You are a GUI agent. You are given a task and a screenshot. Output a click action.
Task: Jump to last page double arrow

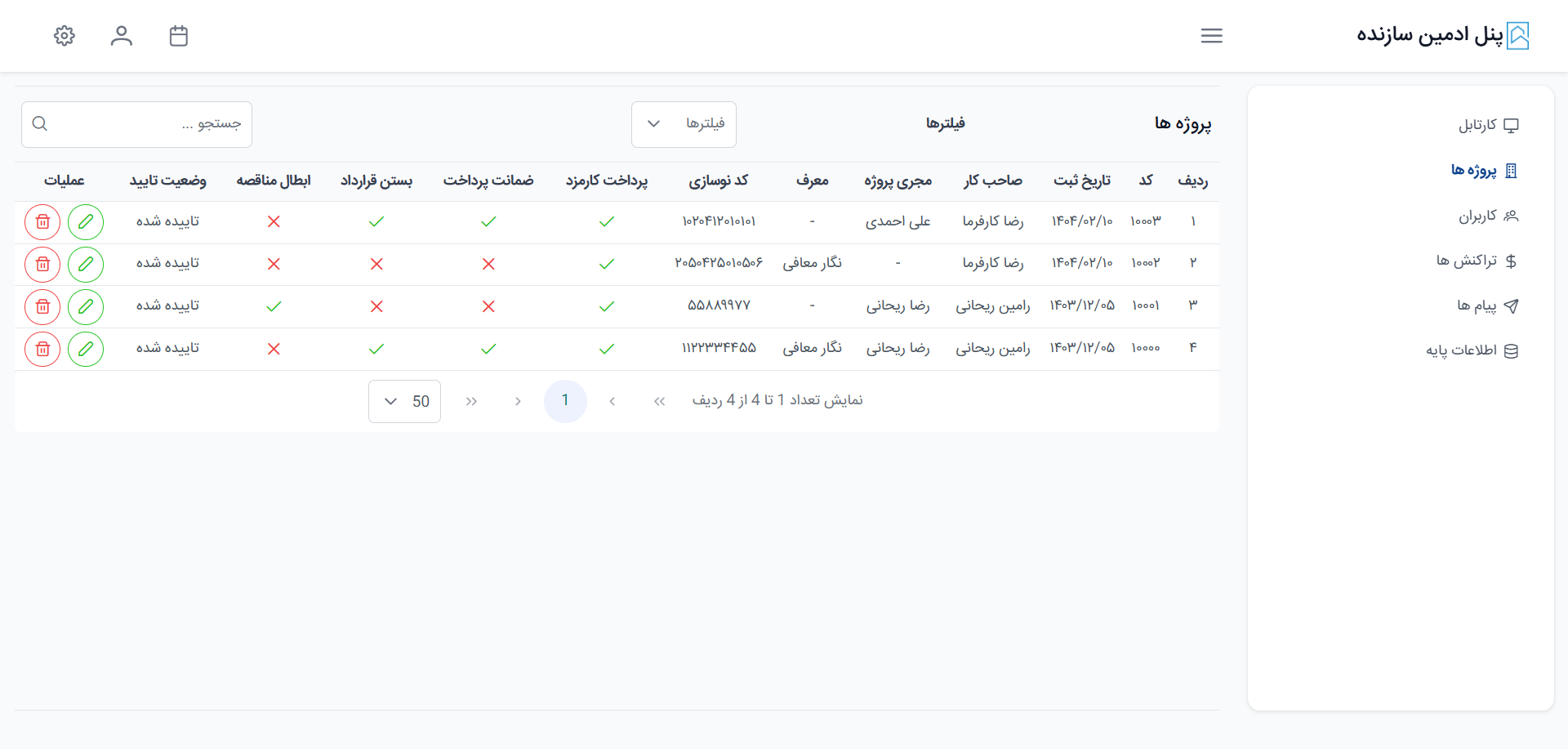(471, 401)
